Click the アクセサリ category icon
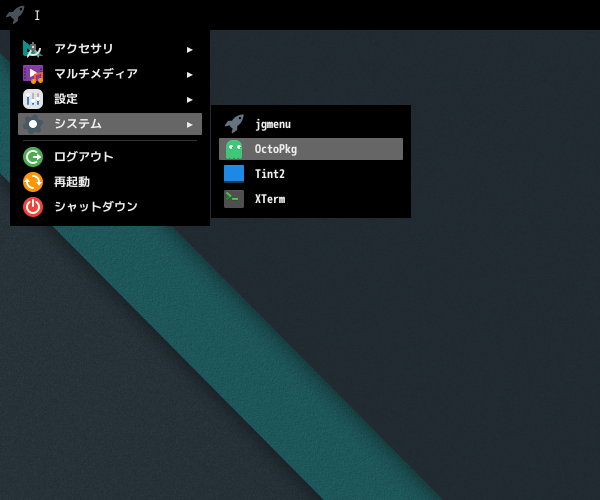Viewport: 600px width, 500px height. pyautogui.click(x=33, y=49)
